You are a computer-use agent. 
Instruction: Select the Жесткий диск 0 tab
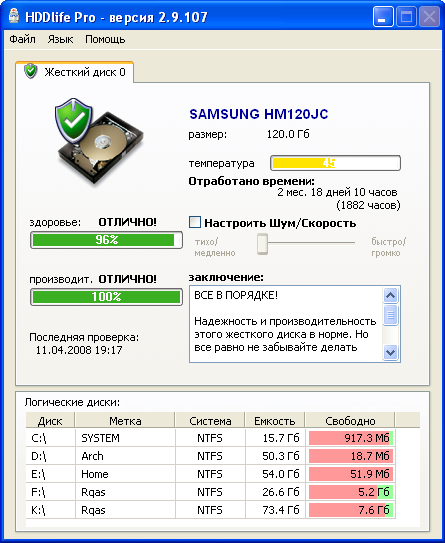tap(74, 72)
